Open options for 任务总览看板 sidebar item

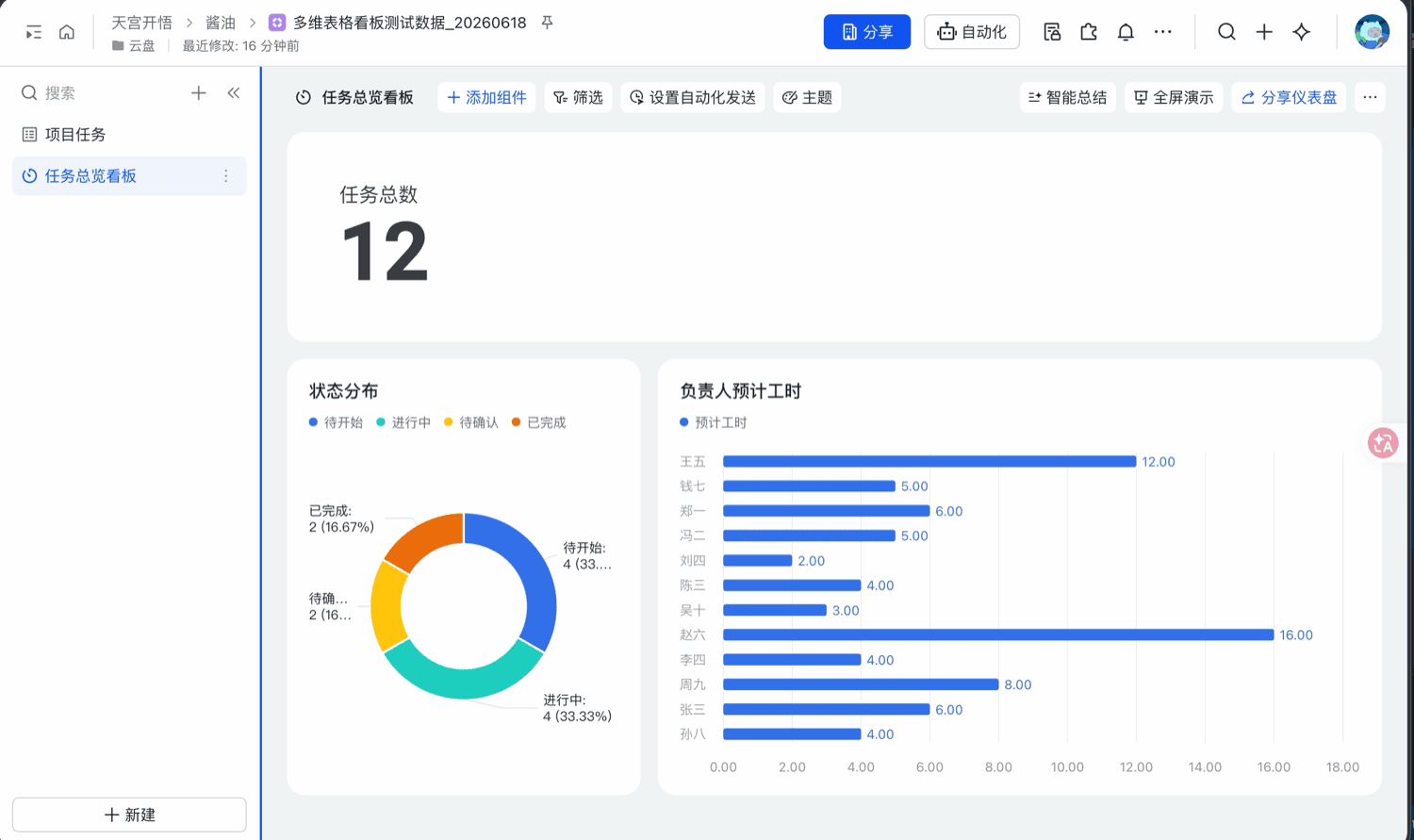[x=226, y=176]
